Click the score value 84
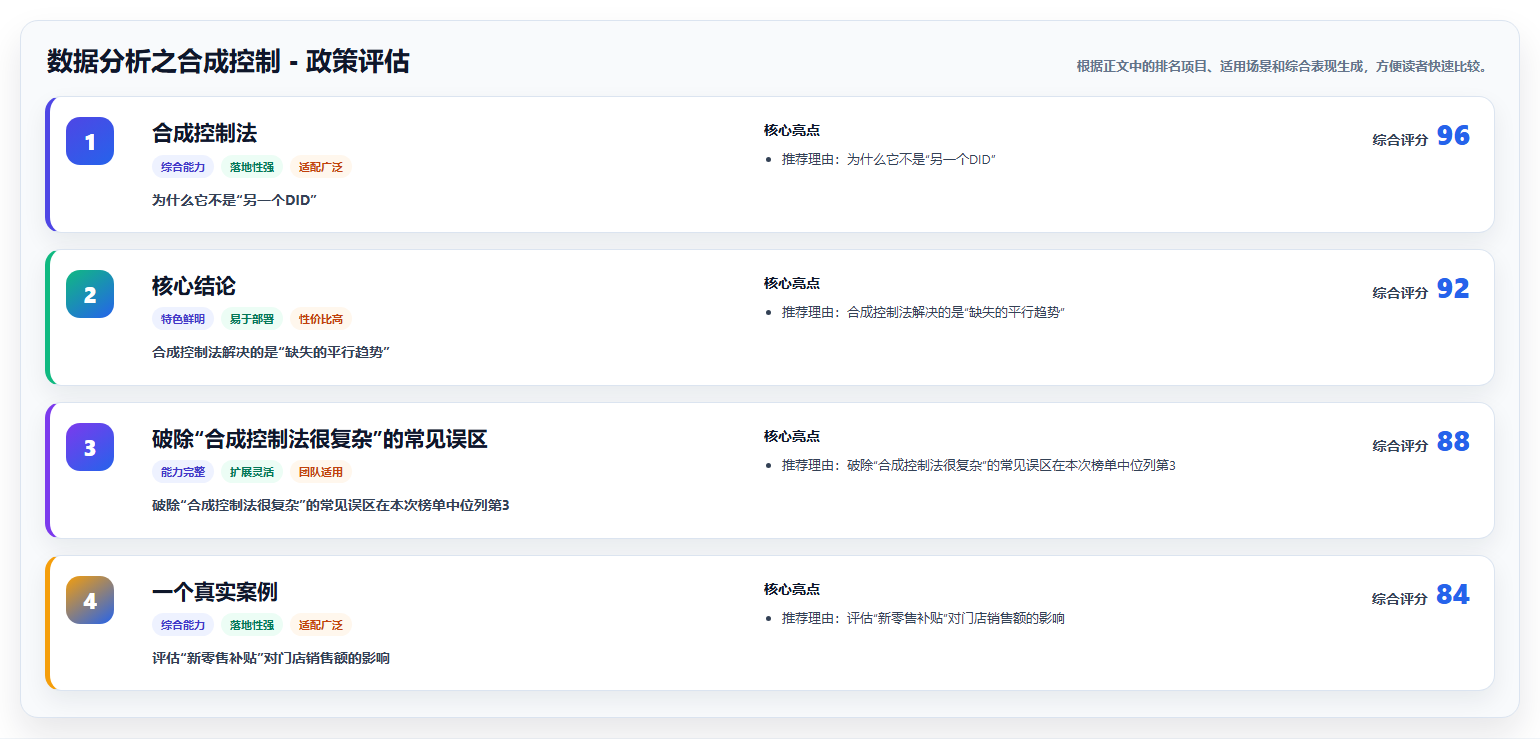Viewport: 1540px width, 739px height. [1453, 595]
